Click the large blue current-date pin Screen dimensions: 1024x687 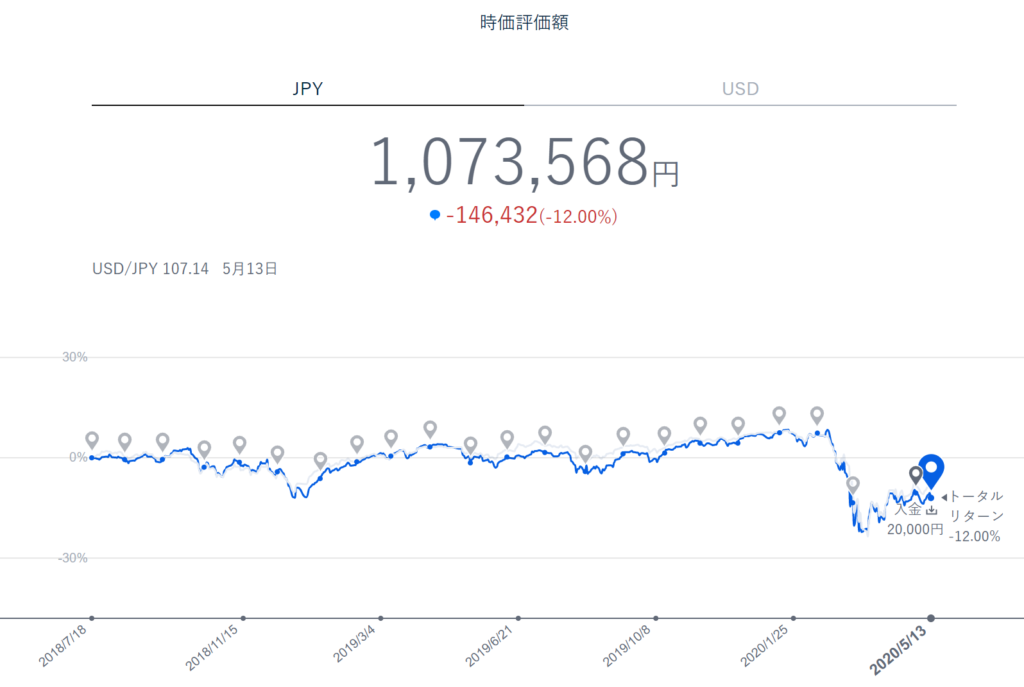click(x=931, y=469)
